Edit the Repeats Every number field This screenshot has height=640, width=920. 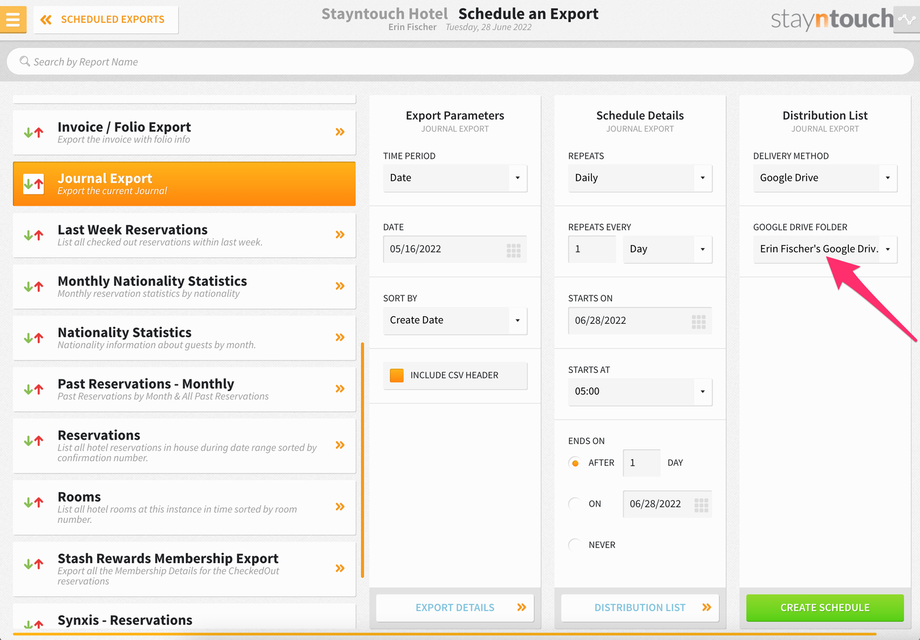(x=592, y=249)
